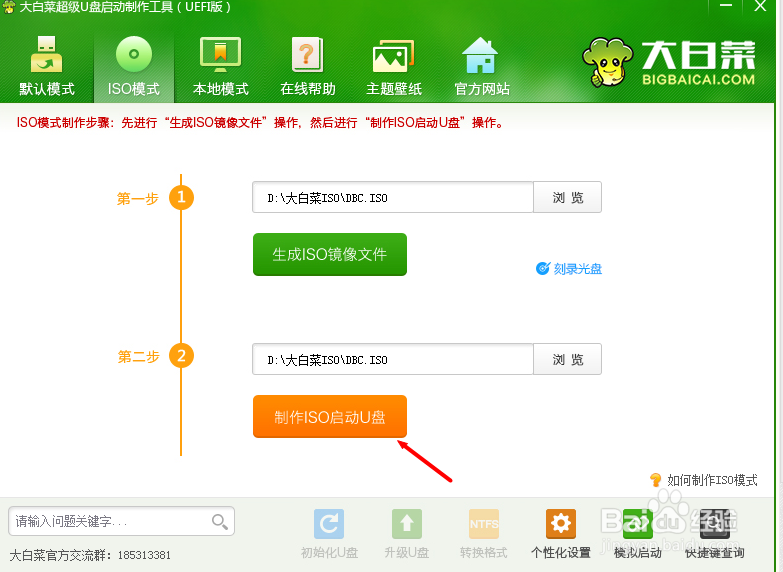Open 如何制作ISO模式 help link
The height and width of the screenshot is (572, 783).
coord(704,480)
